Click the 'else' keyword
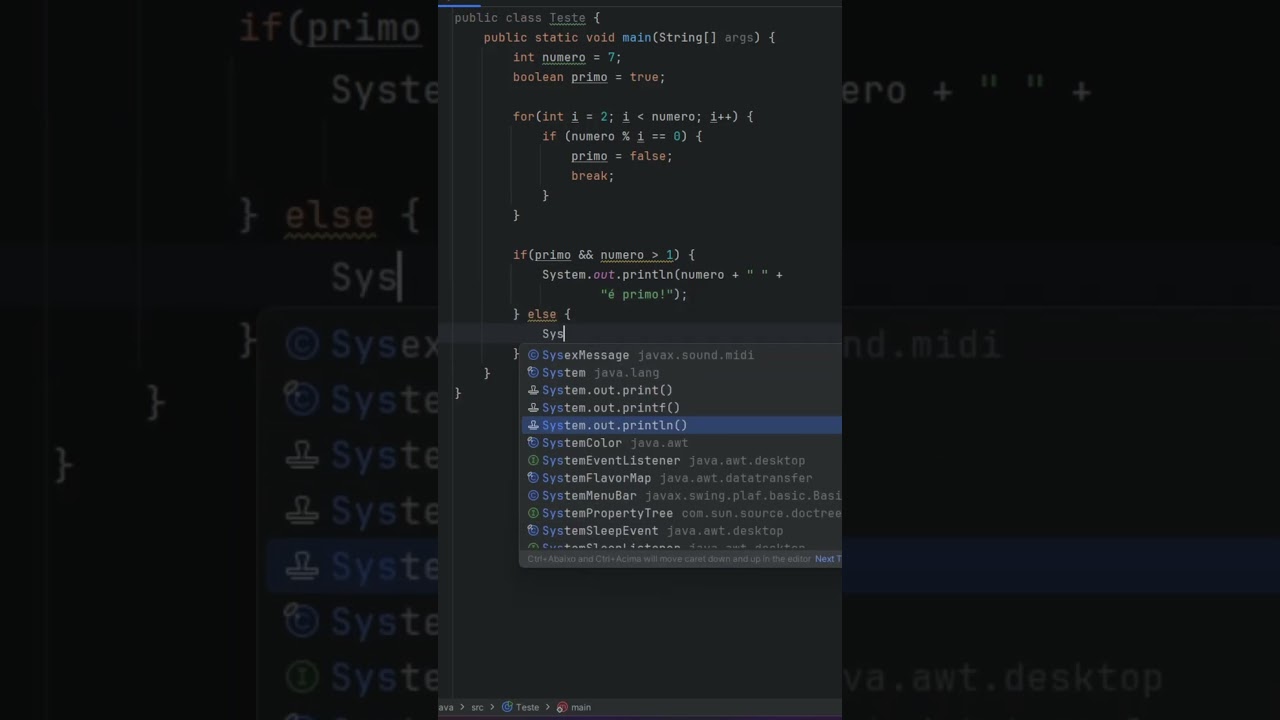 pyautogui.click(x=542, y=314)
